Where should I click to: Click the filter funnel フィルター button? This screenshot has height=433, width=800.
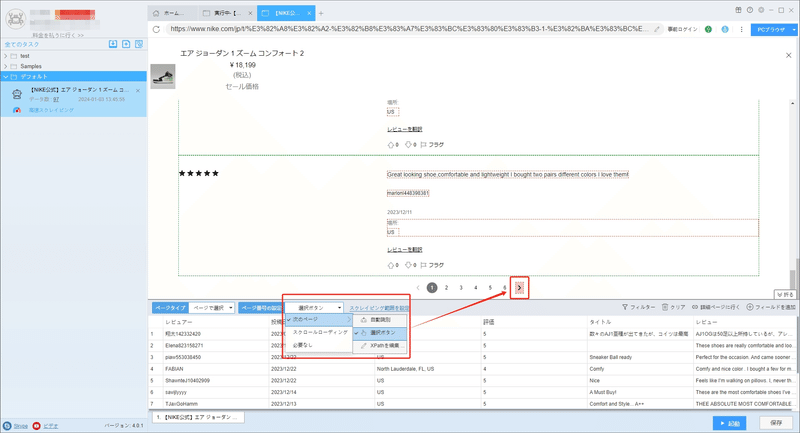(x=638, y=307)
